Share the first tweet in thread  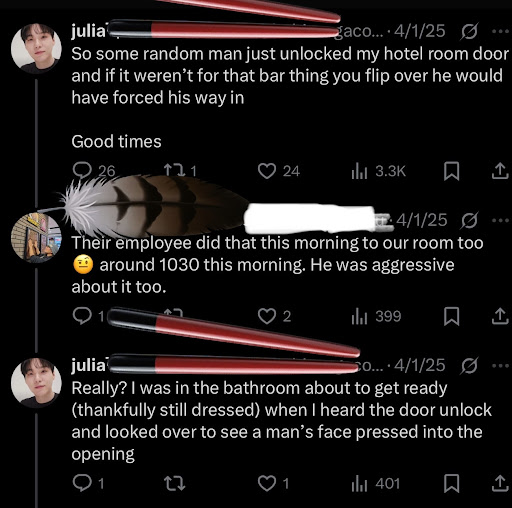[x=500, y=171]
